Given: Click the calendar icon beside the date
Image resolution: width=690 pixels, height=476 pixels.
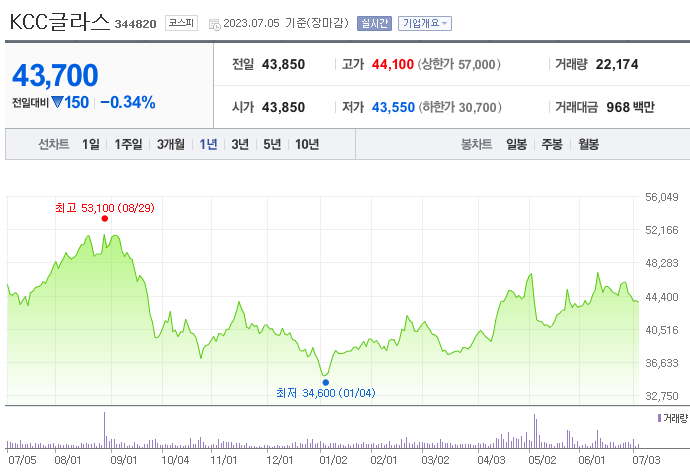Looking at the screenshot, I should 215,24.
